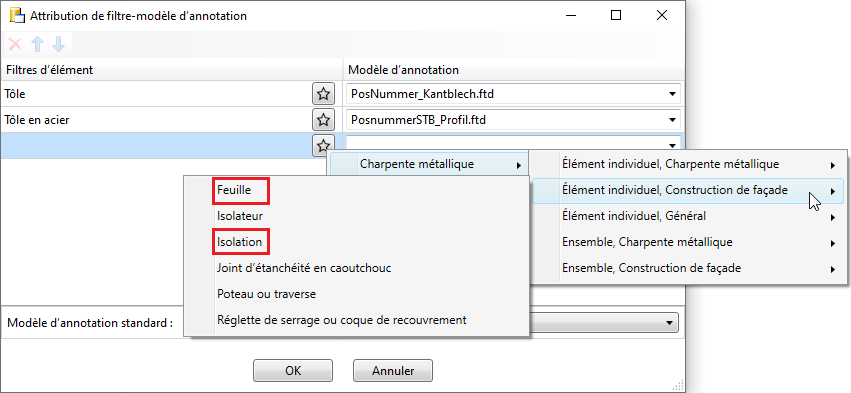
Task: Expand the Charpente métallique submenu
Action: click(x=428, y=164)
